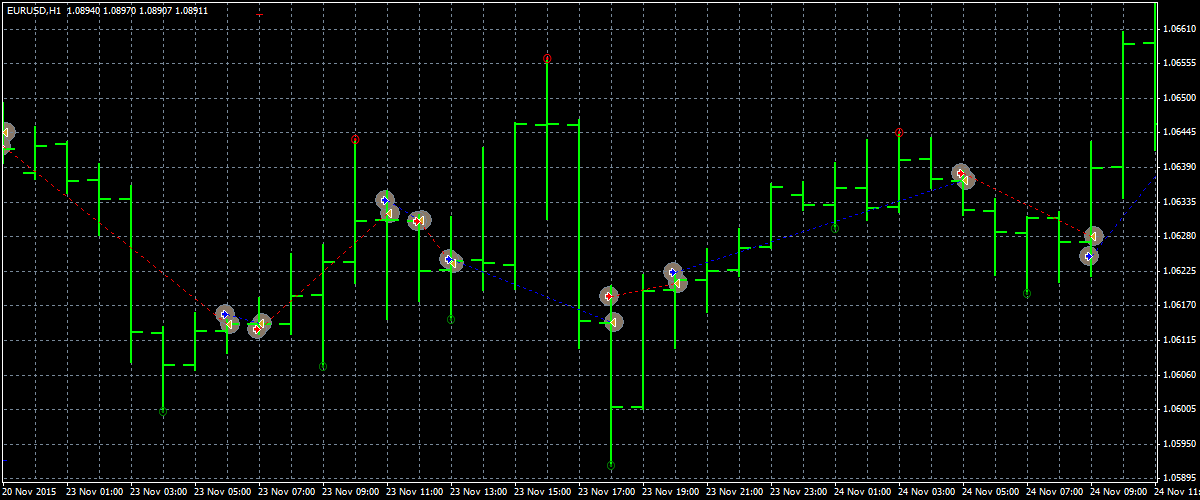Click the 23 Nov 23:00 time label
Image resolution: width=1200 pixels, height=500 pixels.
[x=798, y=492]
